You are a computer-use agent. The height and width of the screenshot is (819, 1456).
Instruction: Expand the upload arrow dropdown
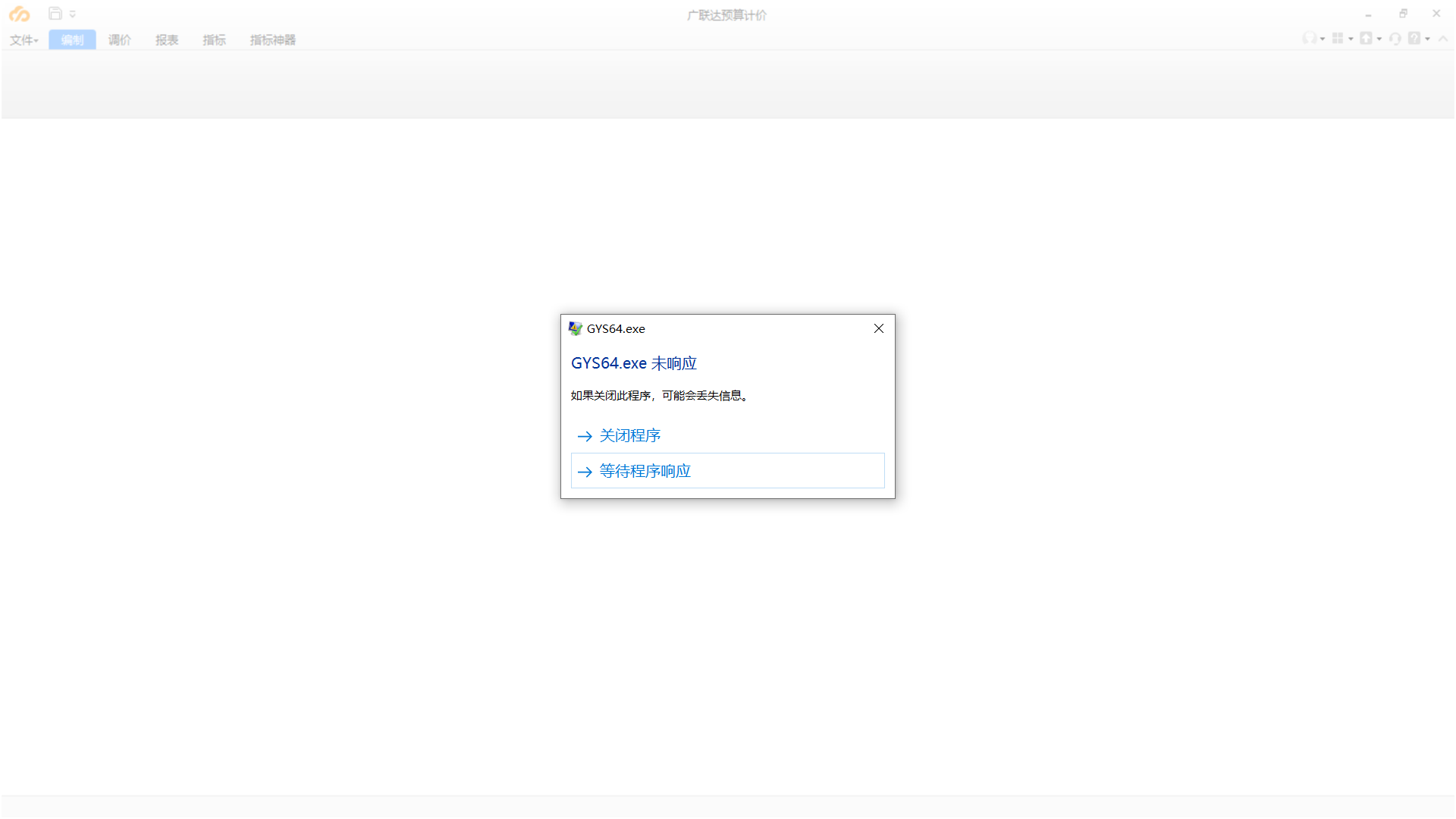point(1379,39)
